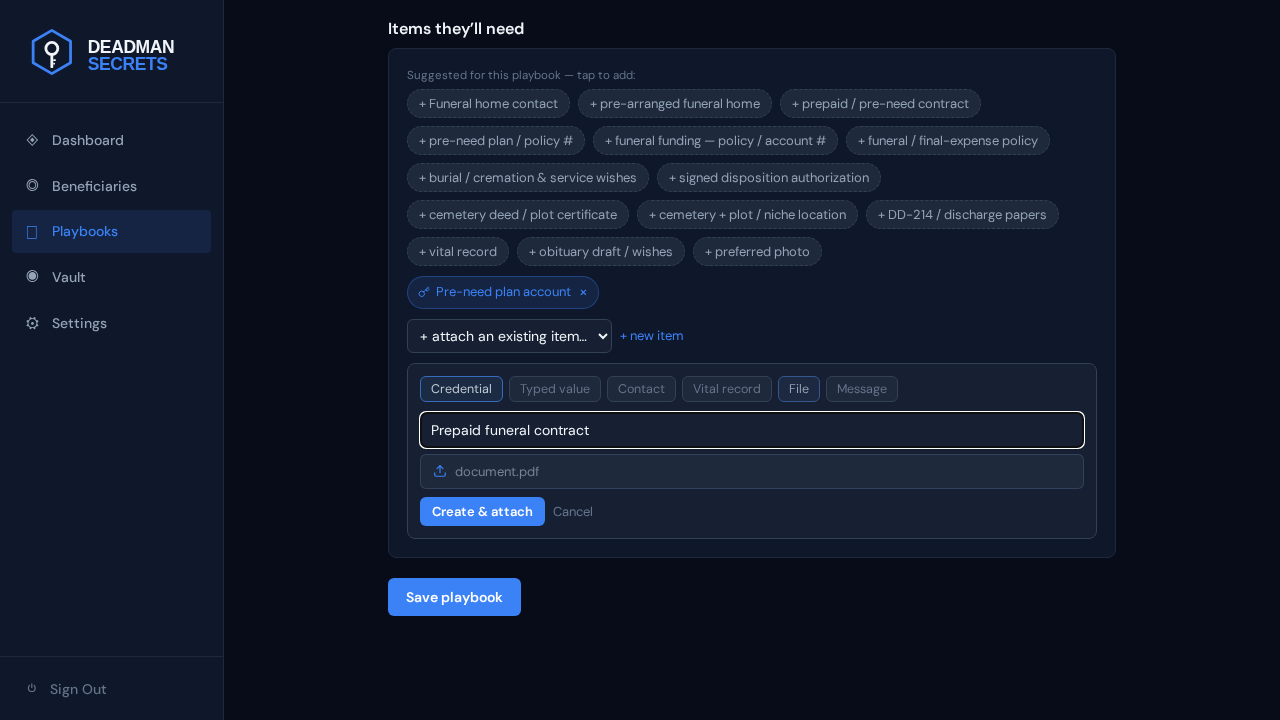Image resolution: width=1280 pixels, height=720 pixels.
Task: Select Playbooks in the sidebar
Action: pyautogui.click(x=111, y=231)
